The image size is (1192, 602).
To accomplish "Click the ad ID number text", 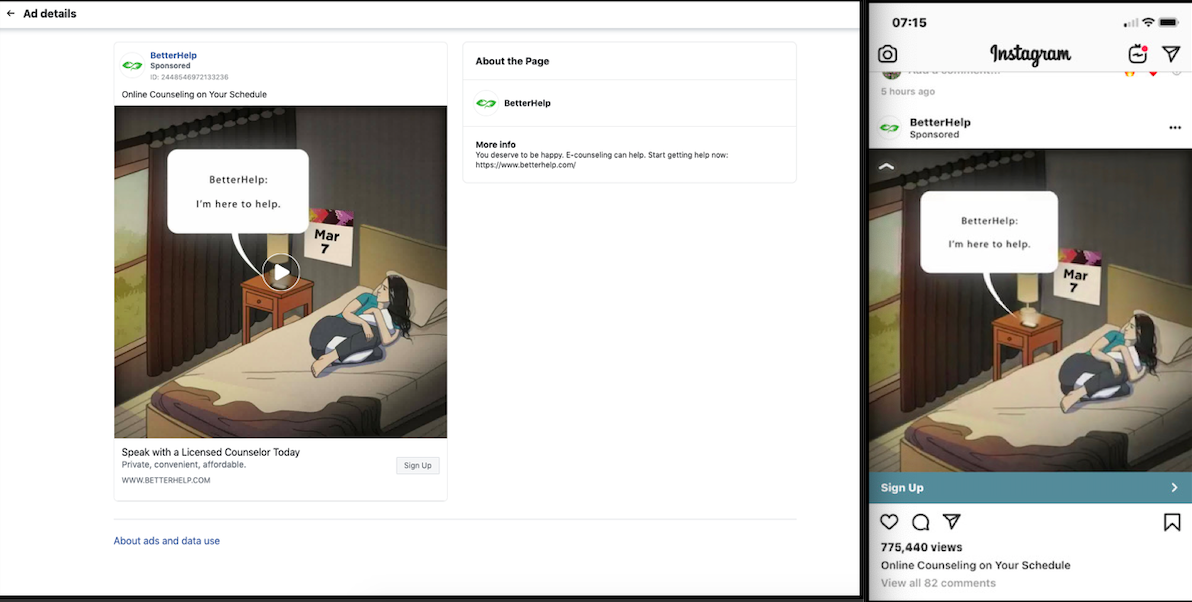I will pos(189,77).
